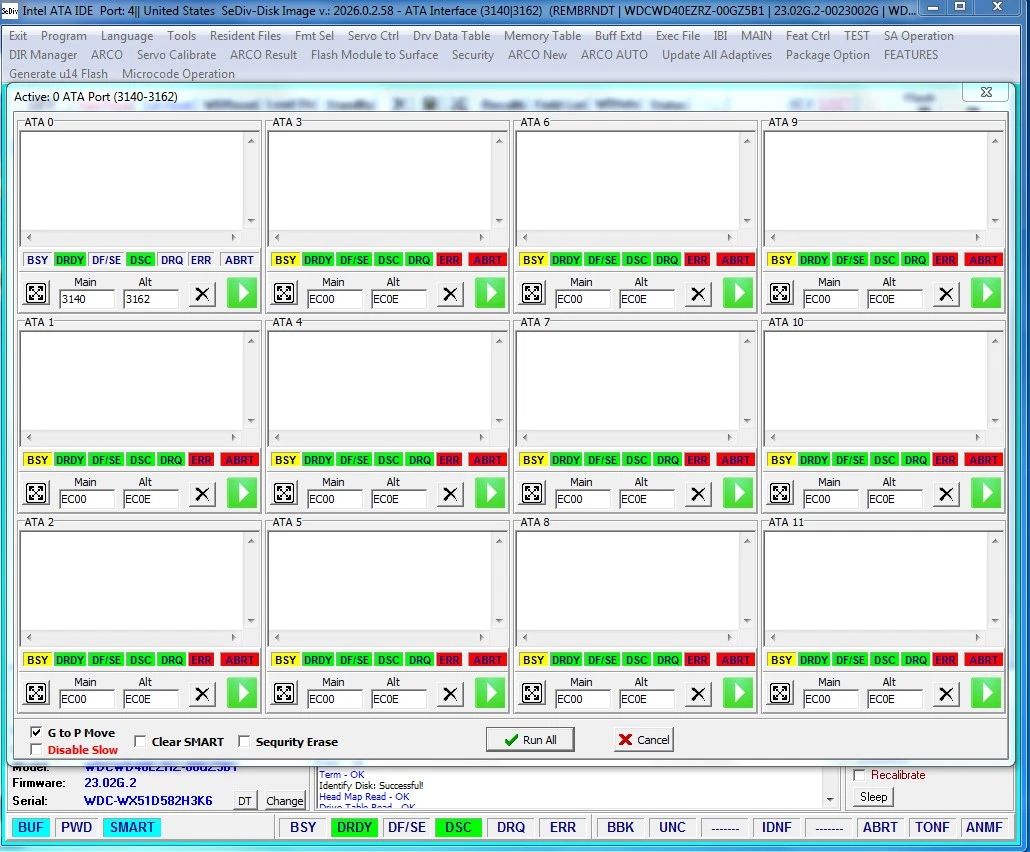
Task: Expand the ATA 4 panel with expand icon
Action: [284, 493]
